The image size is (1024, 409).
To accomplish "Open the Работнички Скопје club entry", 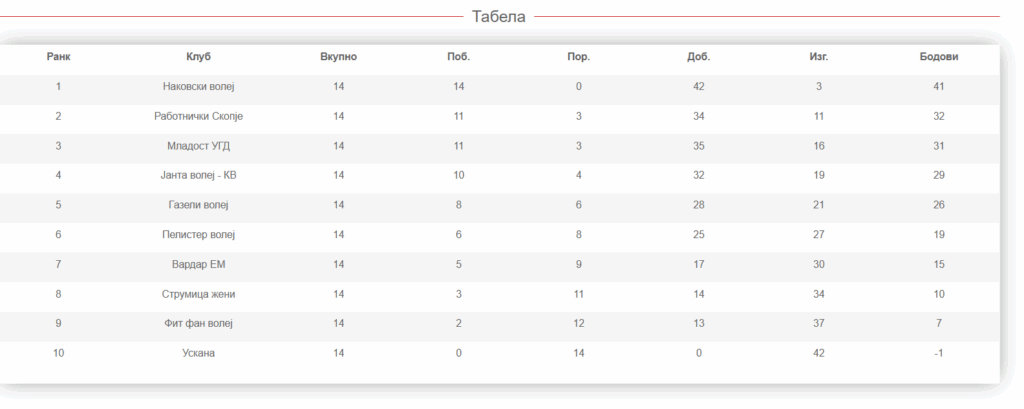I will click(x=198, y=116).
